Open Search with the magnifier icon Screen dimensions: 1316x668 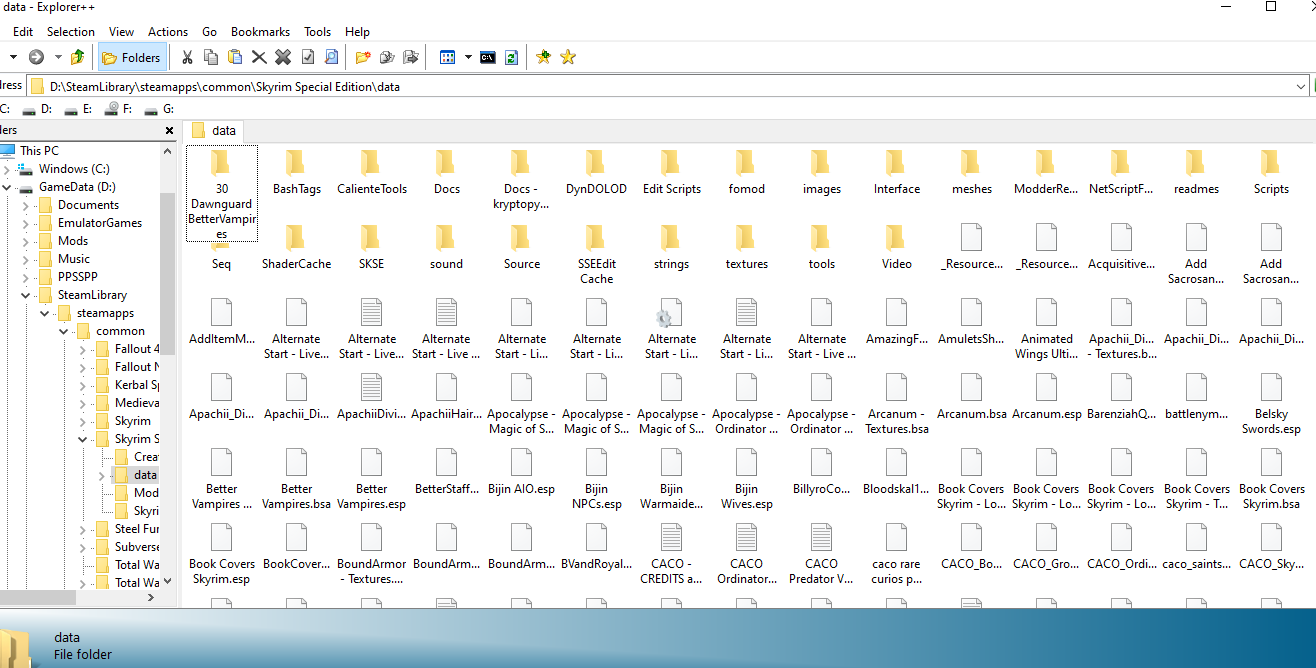tap(331, 57)
